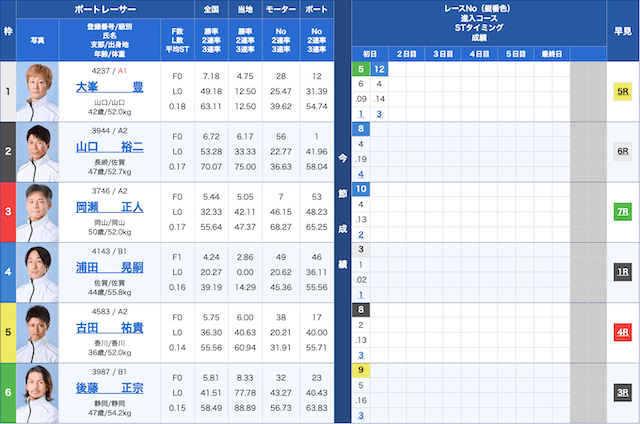Screen dimensions: 640x424
Task: Click the gray 6R quick-view button
Action: point(622,151)
